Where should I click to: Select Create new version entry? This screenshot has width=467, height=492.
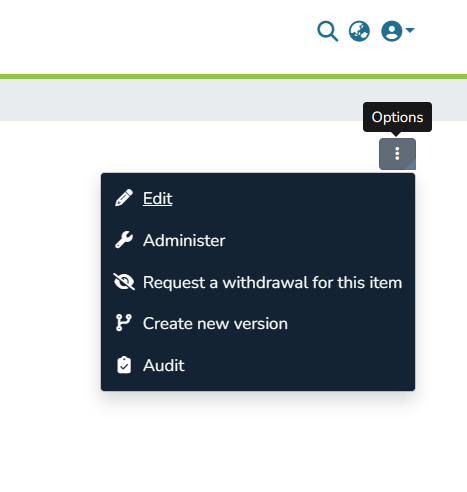[215, 323]
